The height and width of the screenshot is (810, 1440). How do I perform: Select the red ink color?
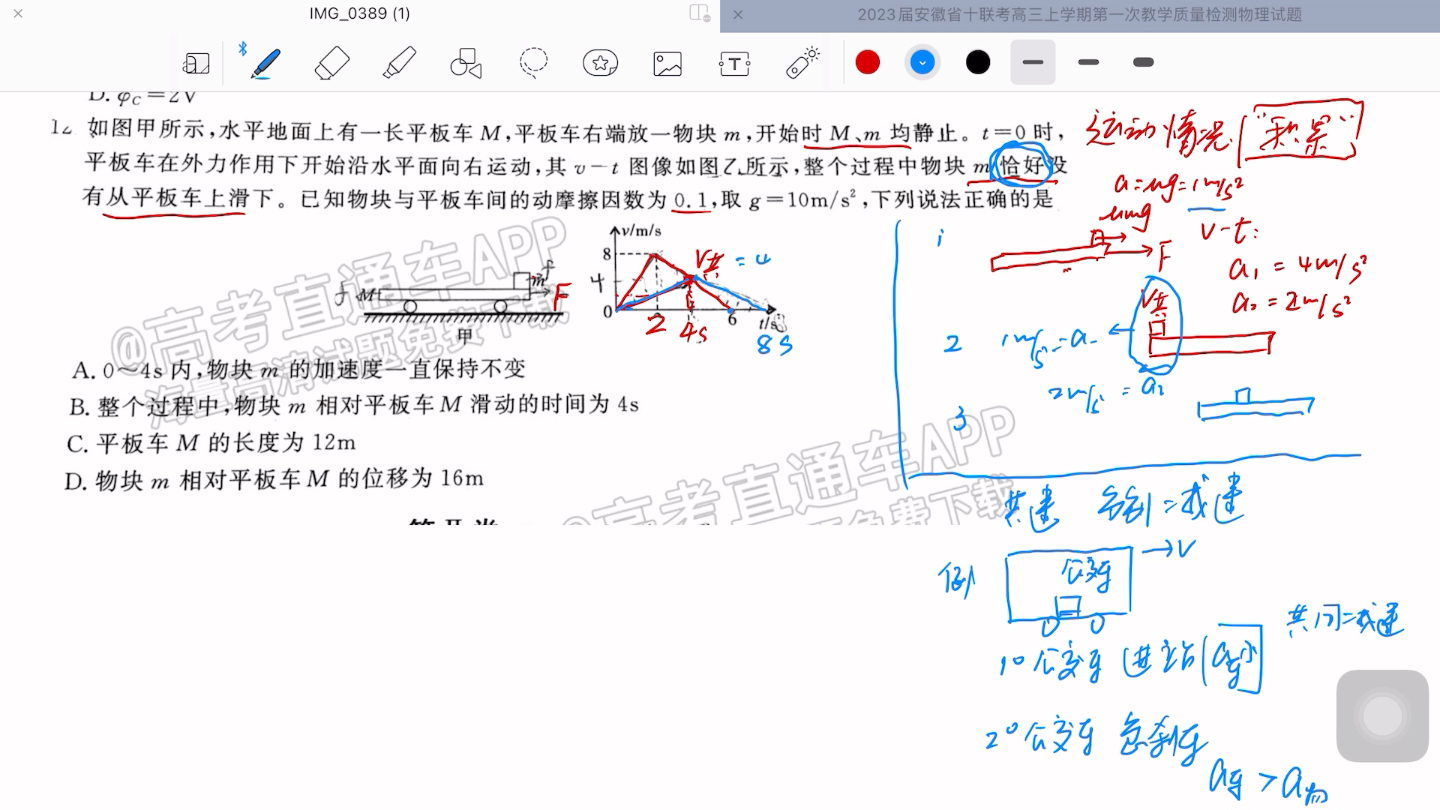click(x=867, y=62)
